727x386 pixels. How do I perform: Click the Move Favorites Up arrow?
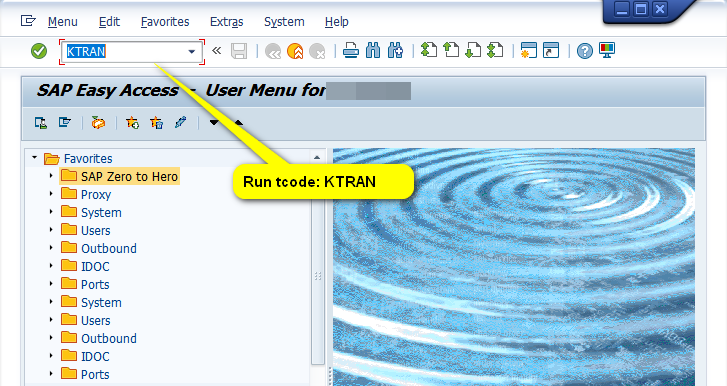click(238, 123)
